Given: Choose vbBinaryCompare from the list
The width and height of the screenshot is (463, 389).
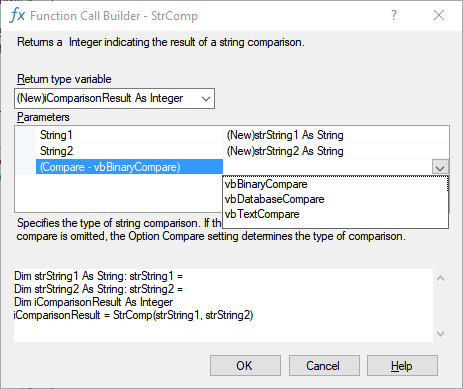Looking at the screenshot, I should tap(335, 184).
